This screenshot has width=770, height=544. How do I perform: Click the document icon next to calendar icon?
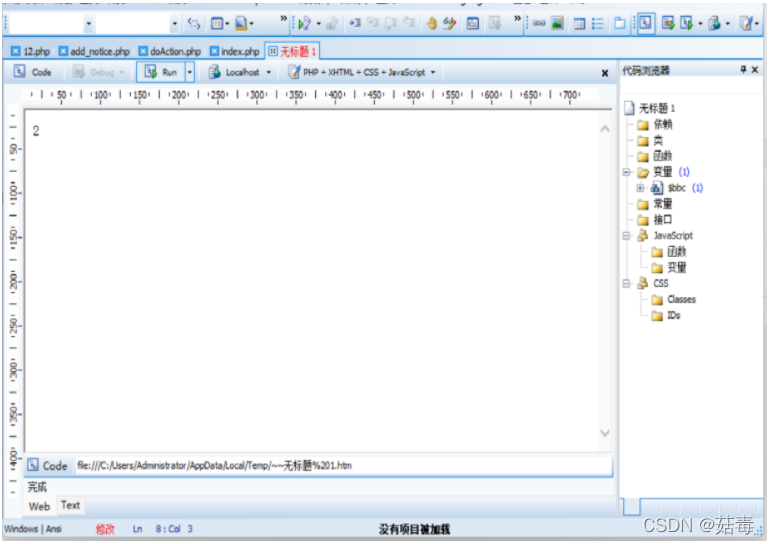click(241, 23)
